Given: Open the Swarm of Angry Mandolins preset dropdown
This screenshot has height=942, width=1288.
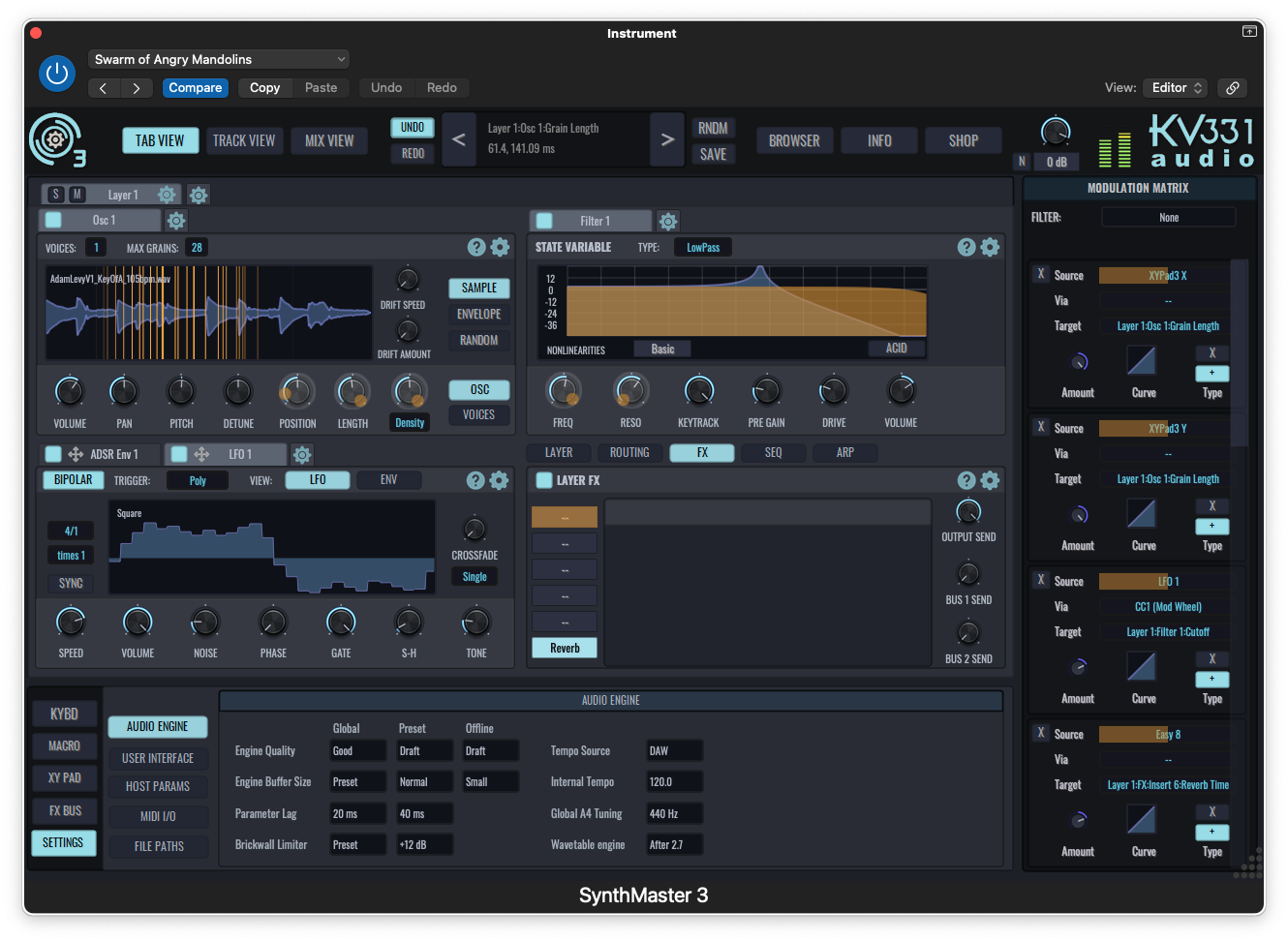Looking at the screenshot, I should coord(217,58).
